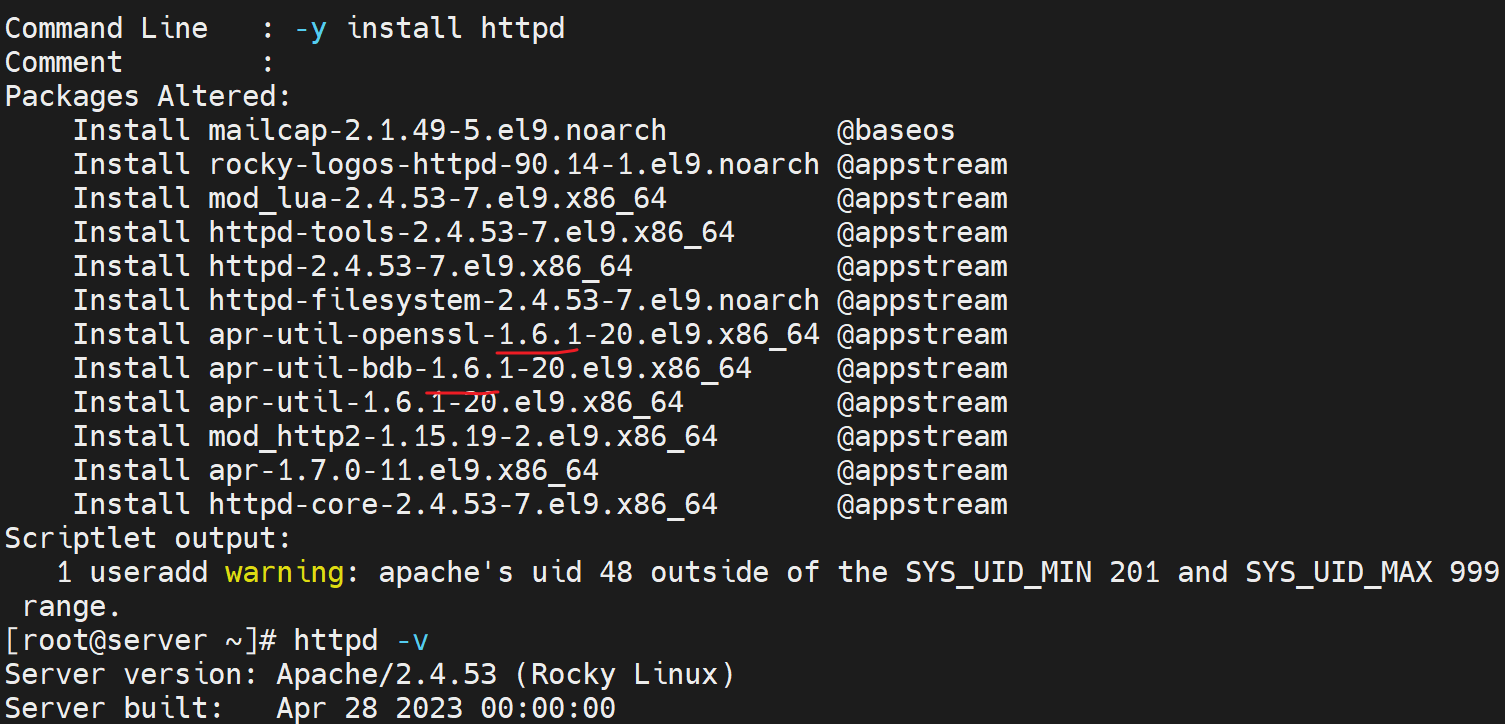The height and width of the screenshot is (724, 1505).
Task: Click the httpd-tools-2.4.53-7.el9.x86_64 package name
Action: 471,232
